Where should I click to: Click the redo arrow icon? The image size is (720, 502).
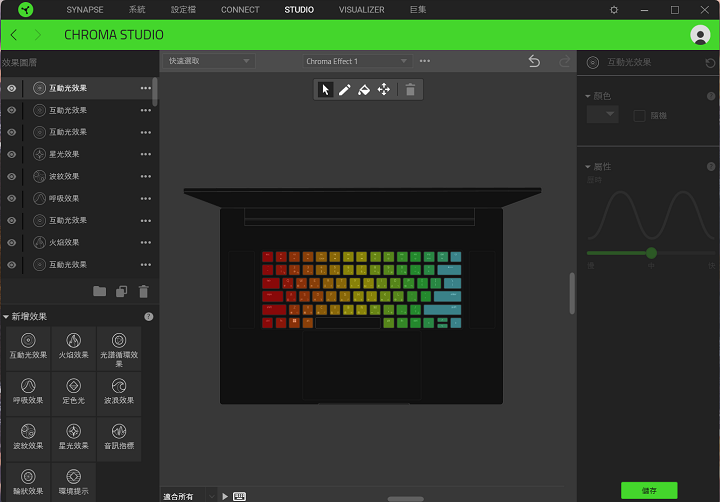tap(564, 61)
